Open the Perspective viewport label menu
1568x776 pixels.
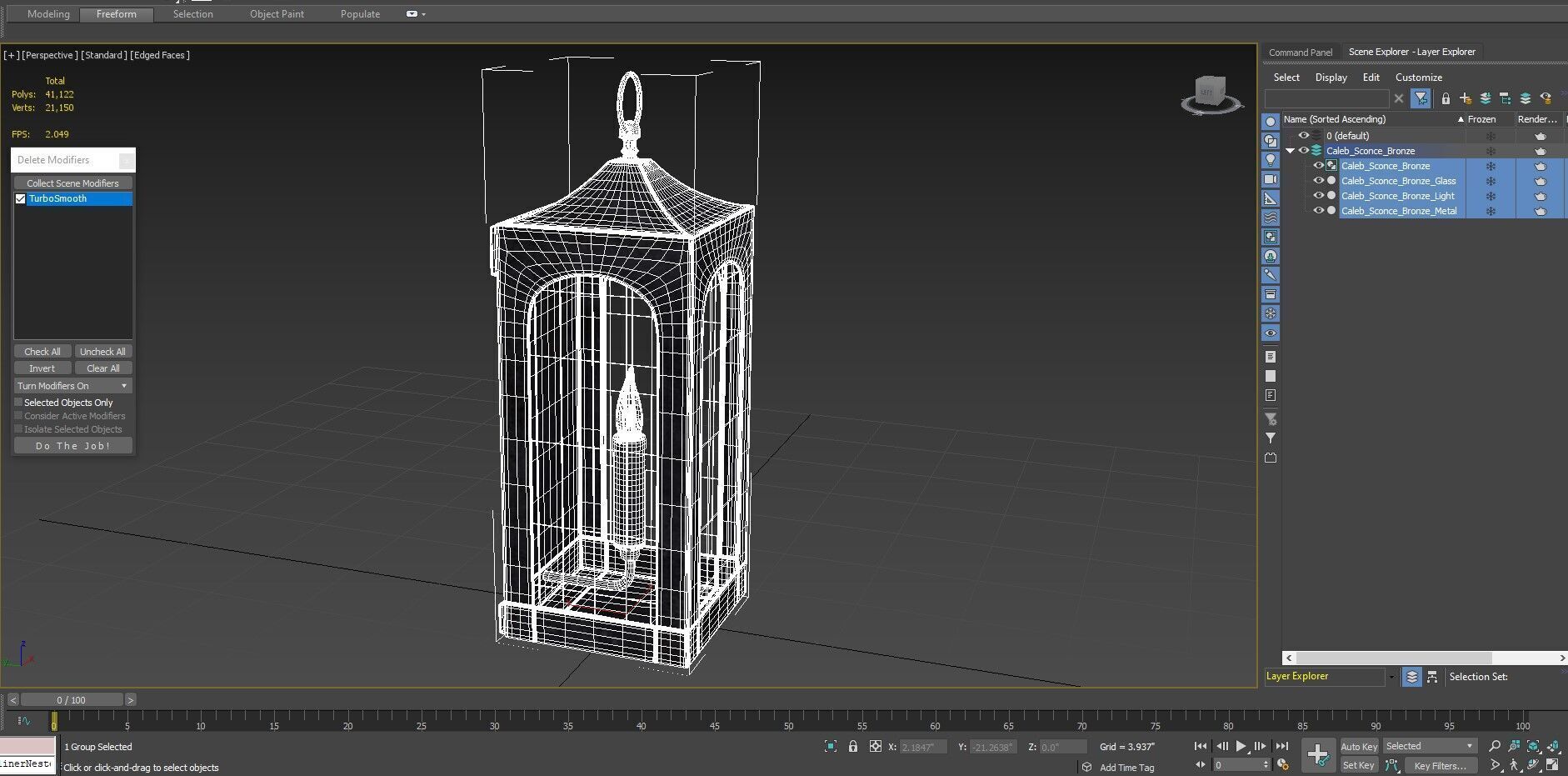coord(50,55)
